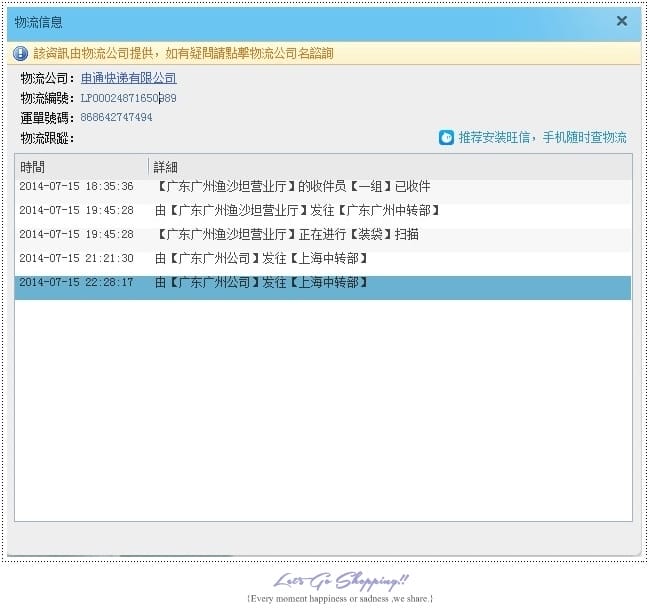
Task: Click the notice text 該資訊由物流公司提供
Action: (94, 53)
